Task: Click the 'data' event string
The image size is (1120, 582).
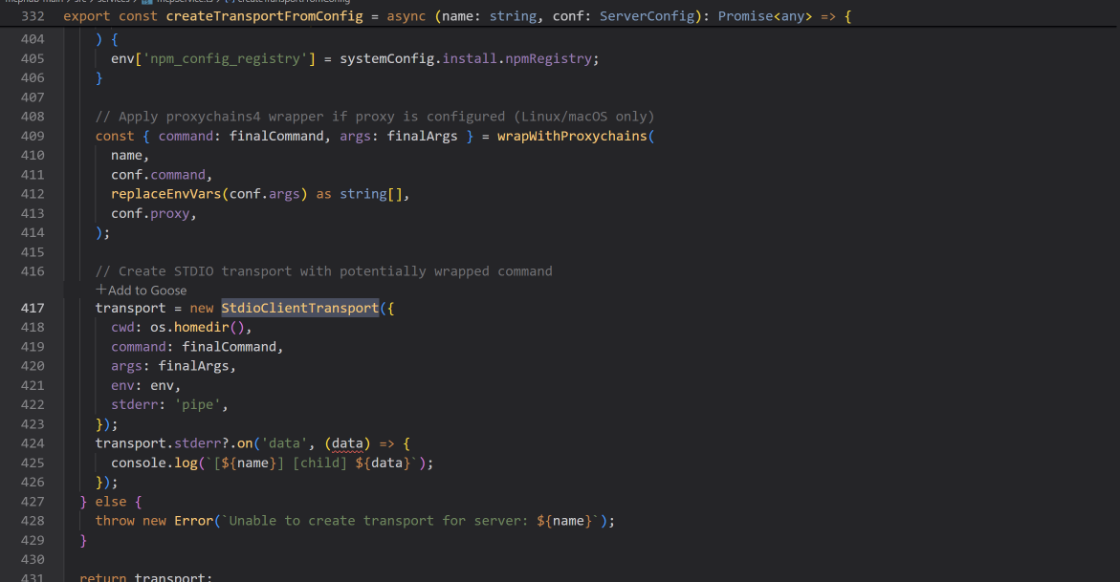Action: tap(284, 443)
